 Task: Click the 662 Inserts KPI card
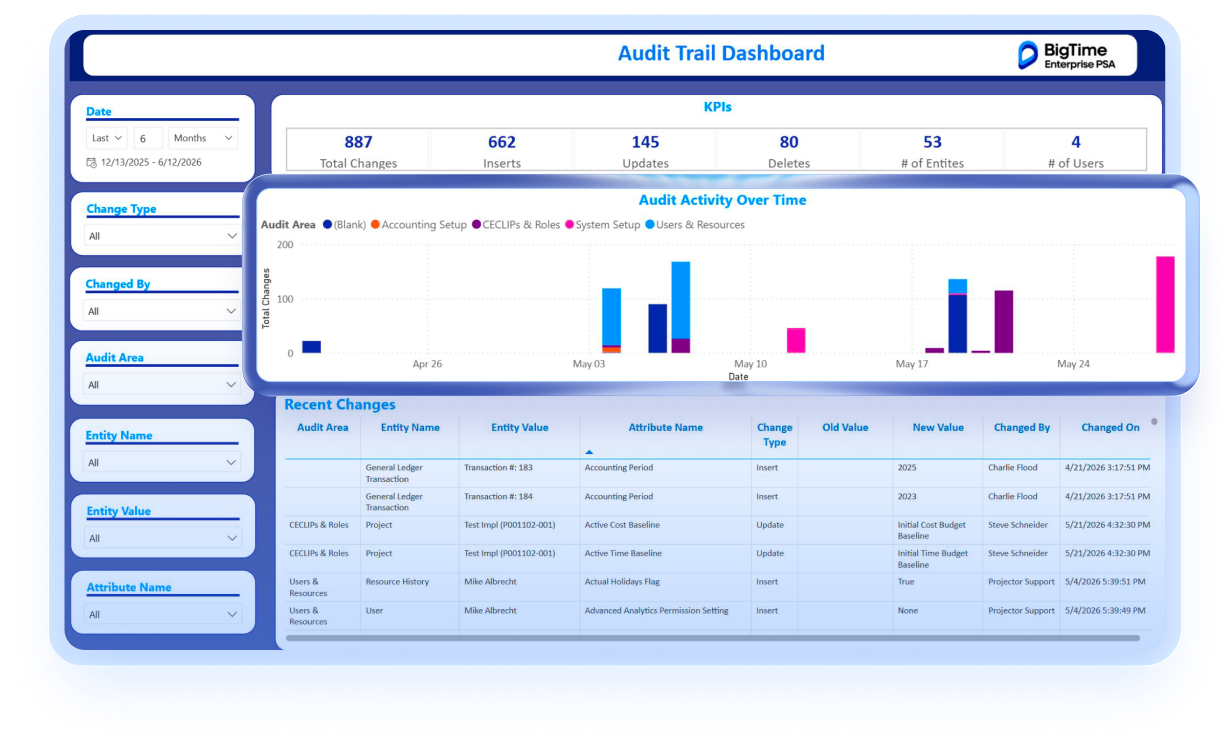click(x=502, y=150)
